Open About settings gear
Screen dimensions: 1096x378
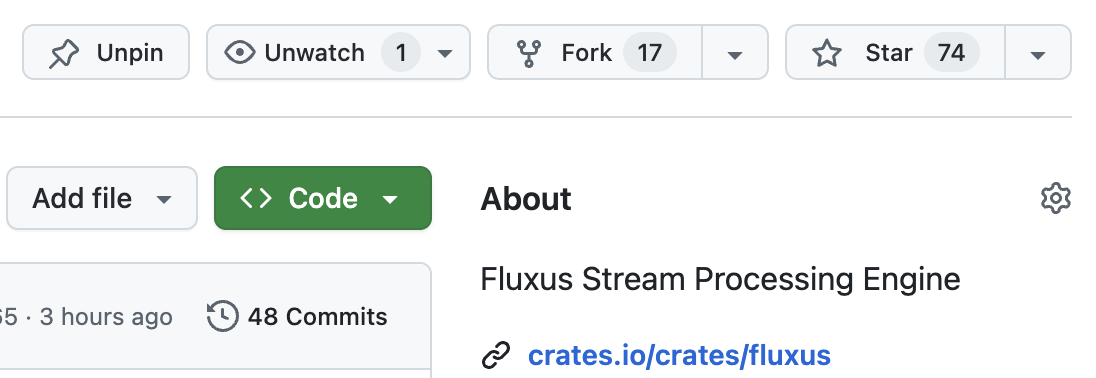click(1055, 198)
